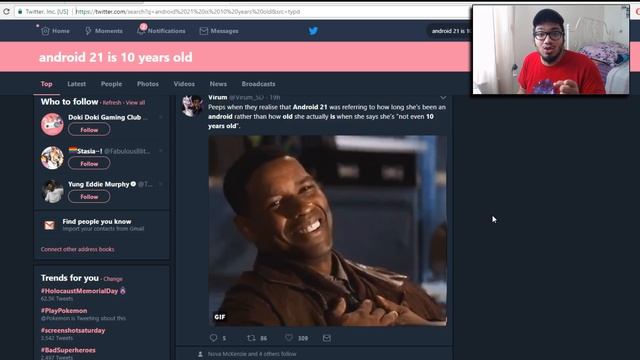Click the Twitter bird logo
Viewport: 640px width, 360px height.
tap(313, 31)
